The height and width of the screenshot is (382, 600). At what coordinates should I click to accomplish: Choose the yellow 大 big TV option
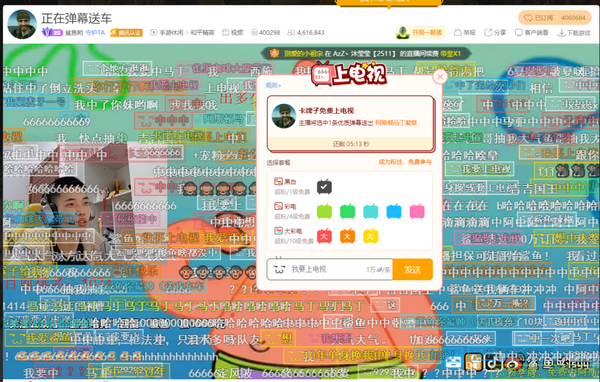click(370, 236)
